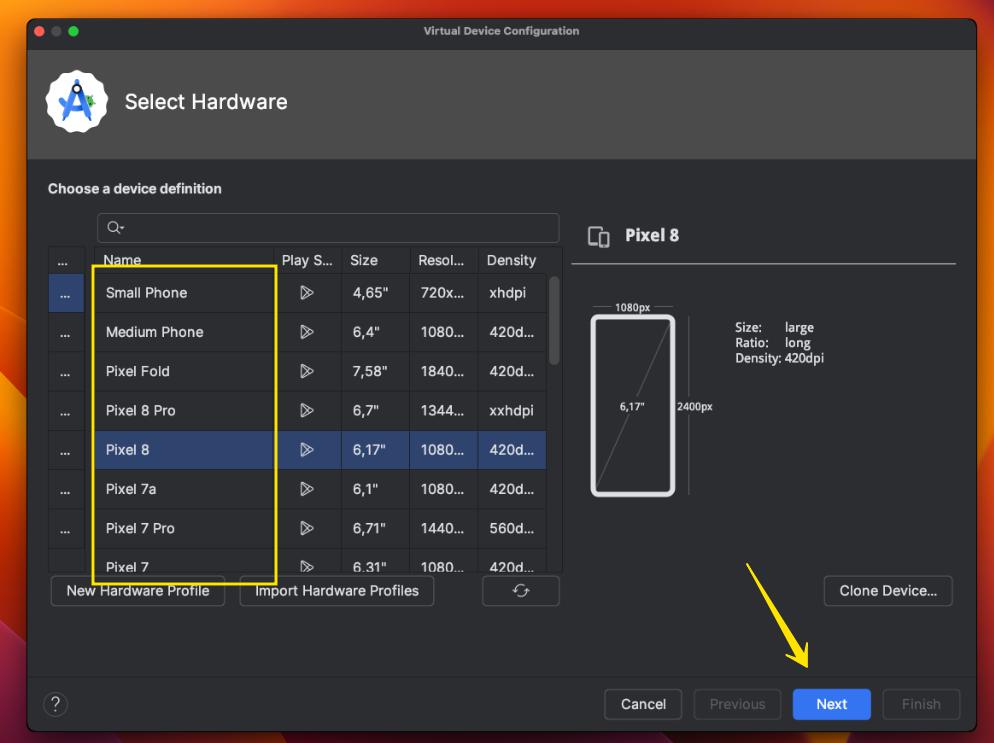Select the Pixel 7 Pro device definition
Image resolution: width=994 pixels, height=743 pixels.
coord(320,529)
